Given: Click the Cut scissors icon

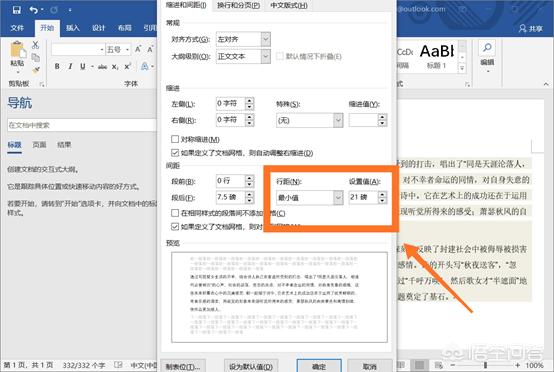Looking at the screenshot, I should (35, 45).
